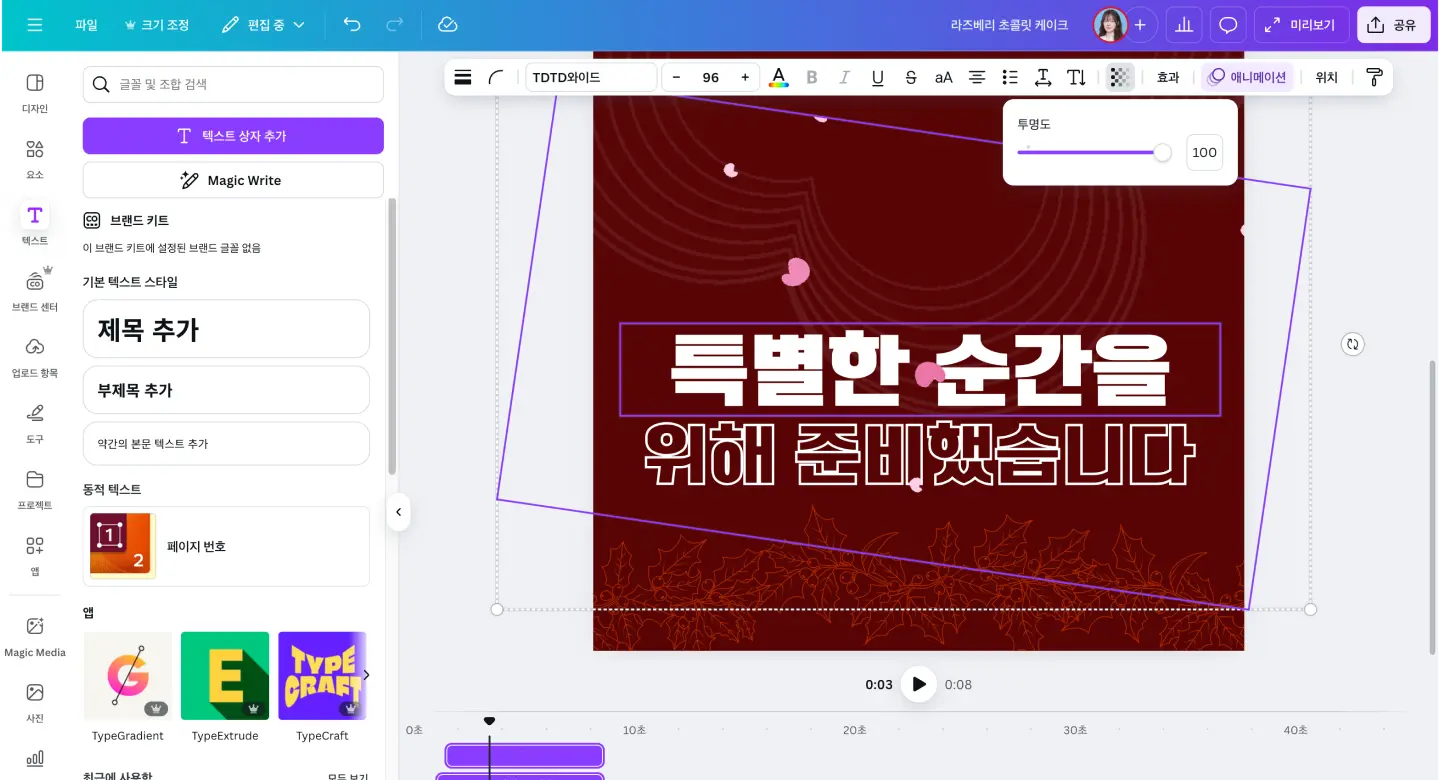Switch to the 요소 sidebar tab
Viewport: 1440px width, 780px height.
coord(35,159)
